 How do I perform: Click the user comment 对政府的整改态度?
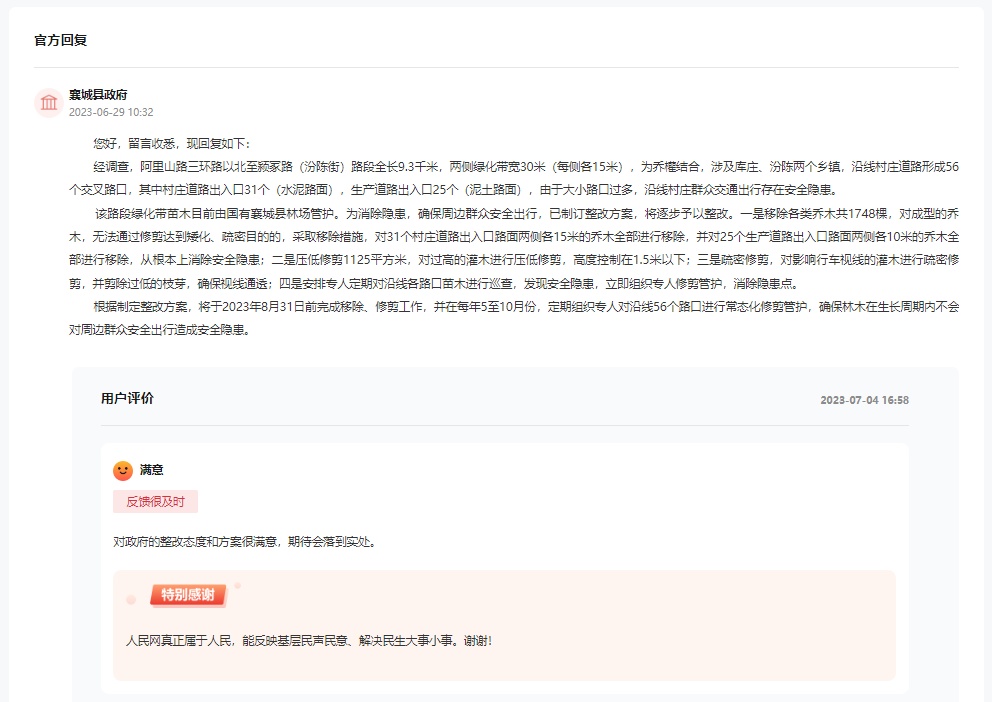coord(244,542)
